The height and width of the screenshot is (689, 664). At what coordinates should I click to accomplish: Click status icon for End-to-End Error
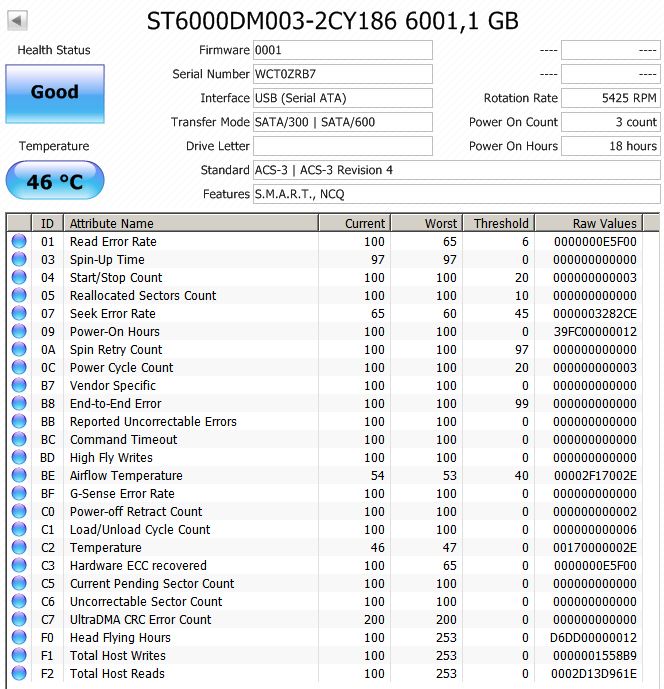(x=19, y=403)
